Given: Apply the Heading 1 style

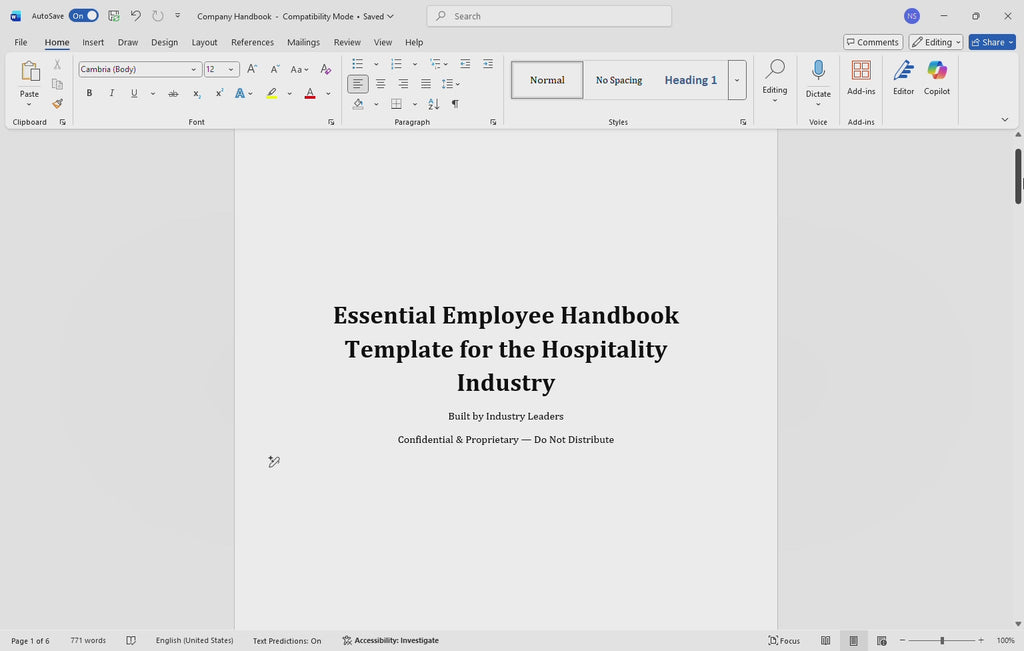Looking at the screenshot, I should [690, 79].
